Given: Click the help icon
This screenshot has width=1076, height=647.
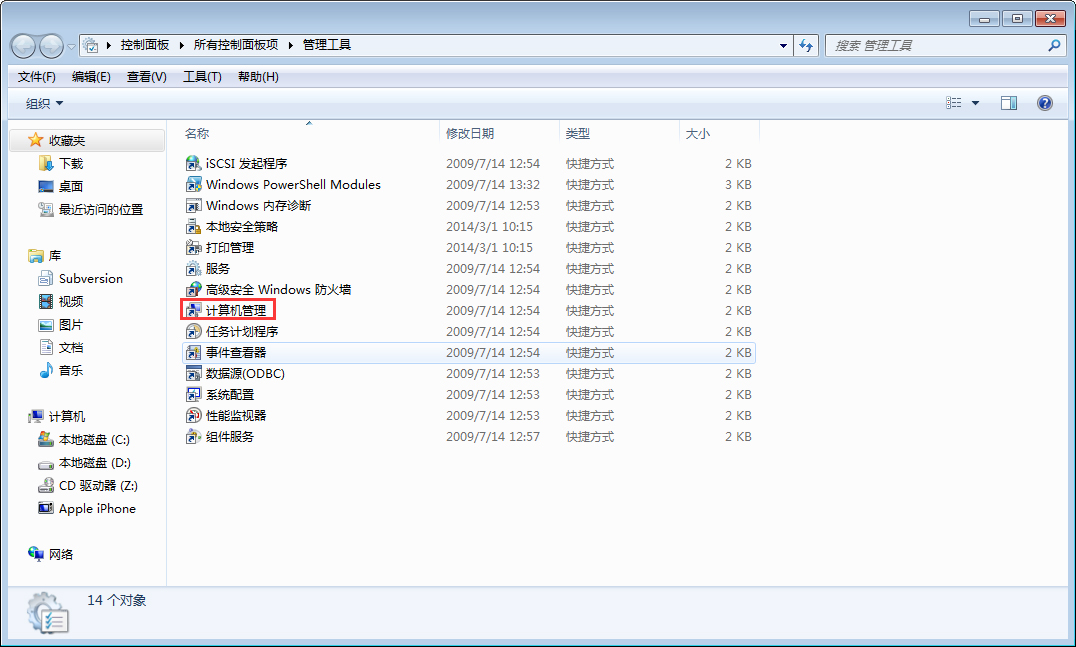Looking at the screenshot, I should tap(1045, 102).
